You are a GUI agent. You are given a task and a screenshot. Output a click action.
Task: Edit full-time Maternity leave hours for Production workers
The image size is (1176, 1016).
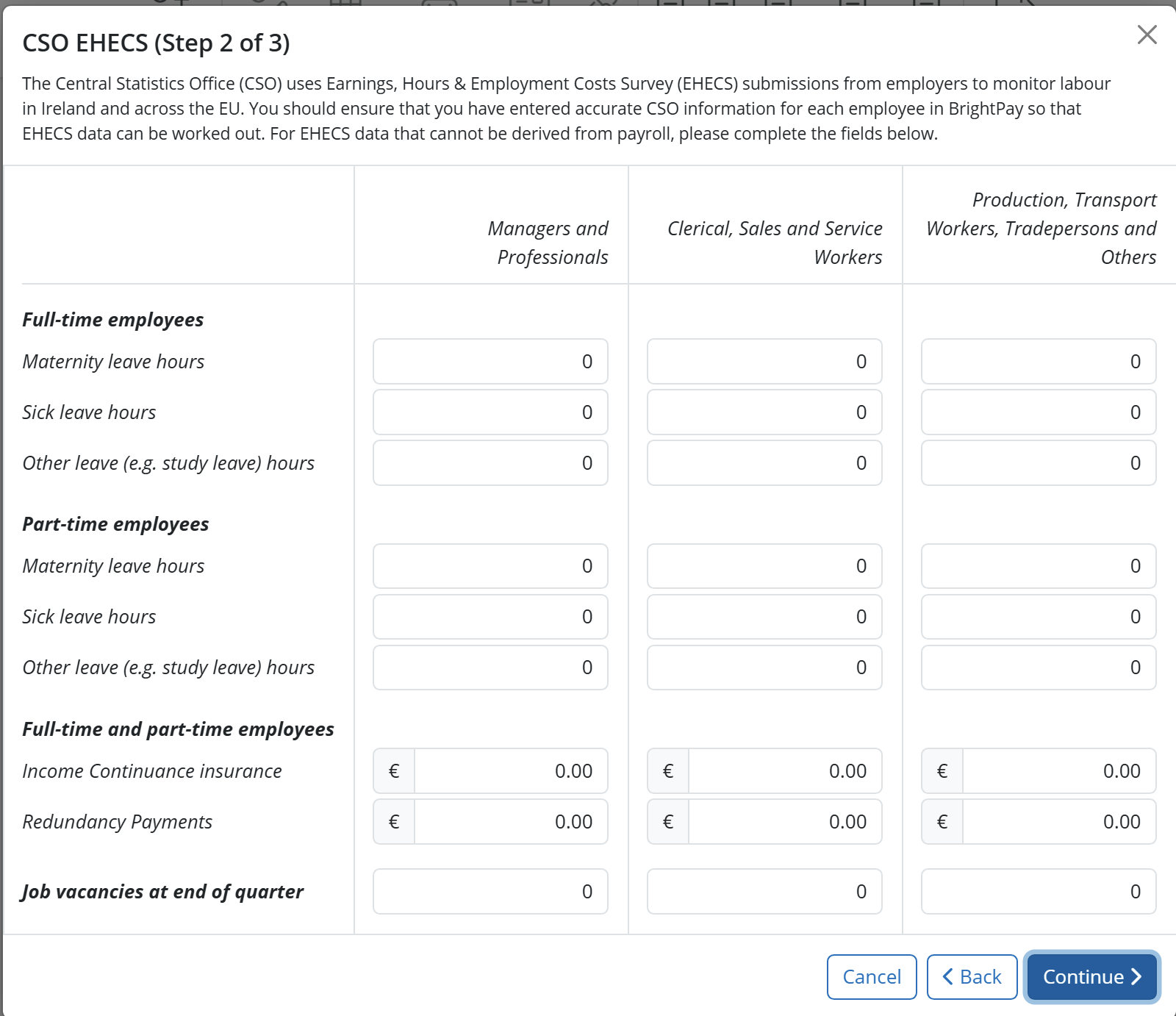(1039, 361)
